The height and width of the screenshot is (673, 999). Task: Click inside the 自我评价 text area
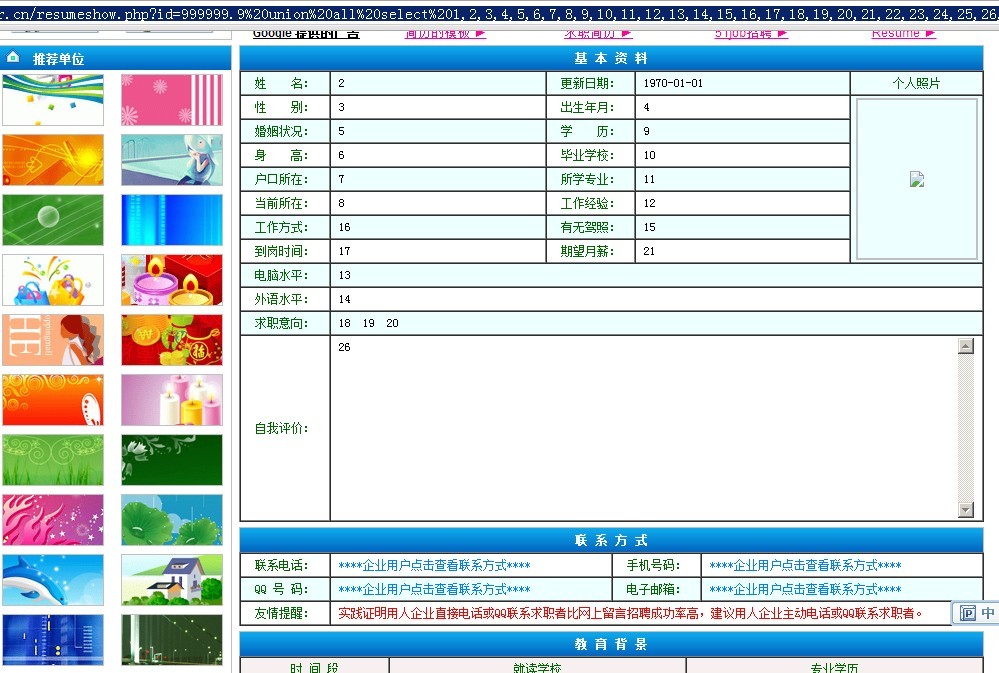(x=643, y=428)
